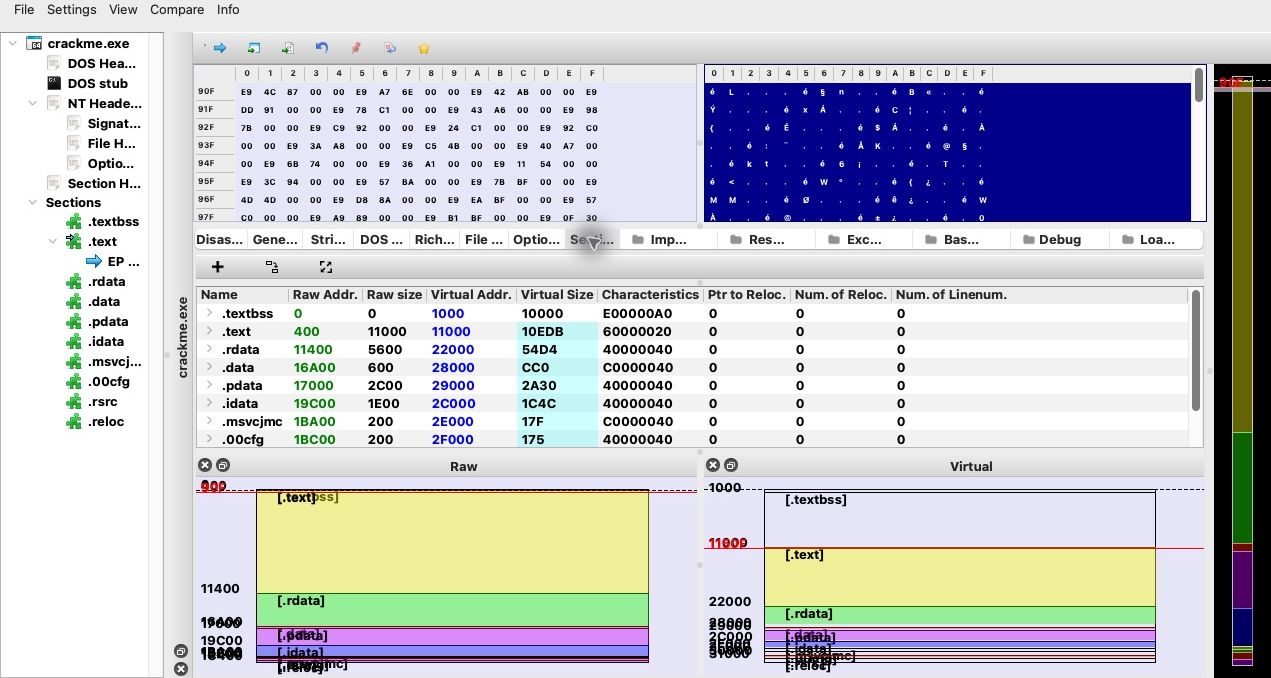
Task: Open the Info menu
Action: tap(228, 9)
